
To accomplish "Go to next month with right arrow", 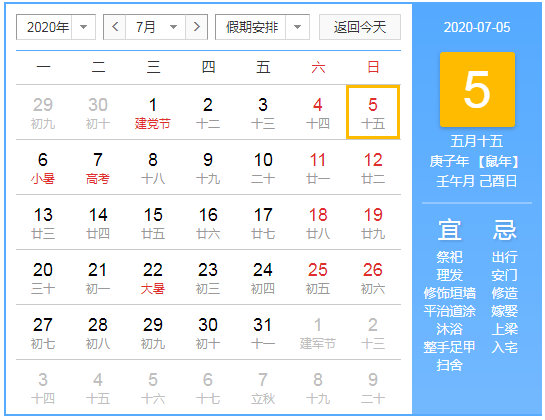I will (x=196, y=27).
